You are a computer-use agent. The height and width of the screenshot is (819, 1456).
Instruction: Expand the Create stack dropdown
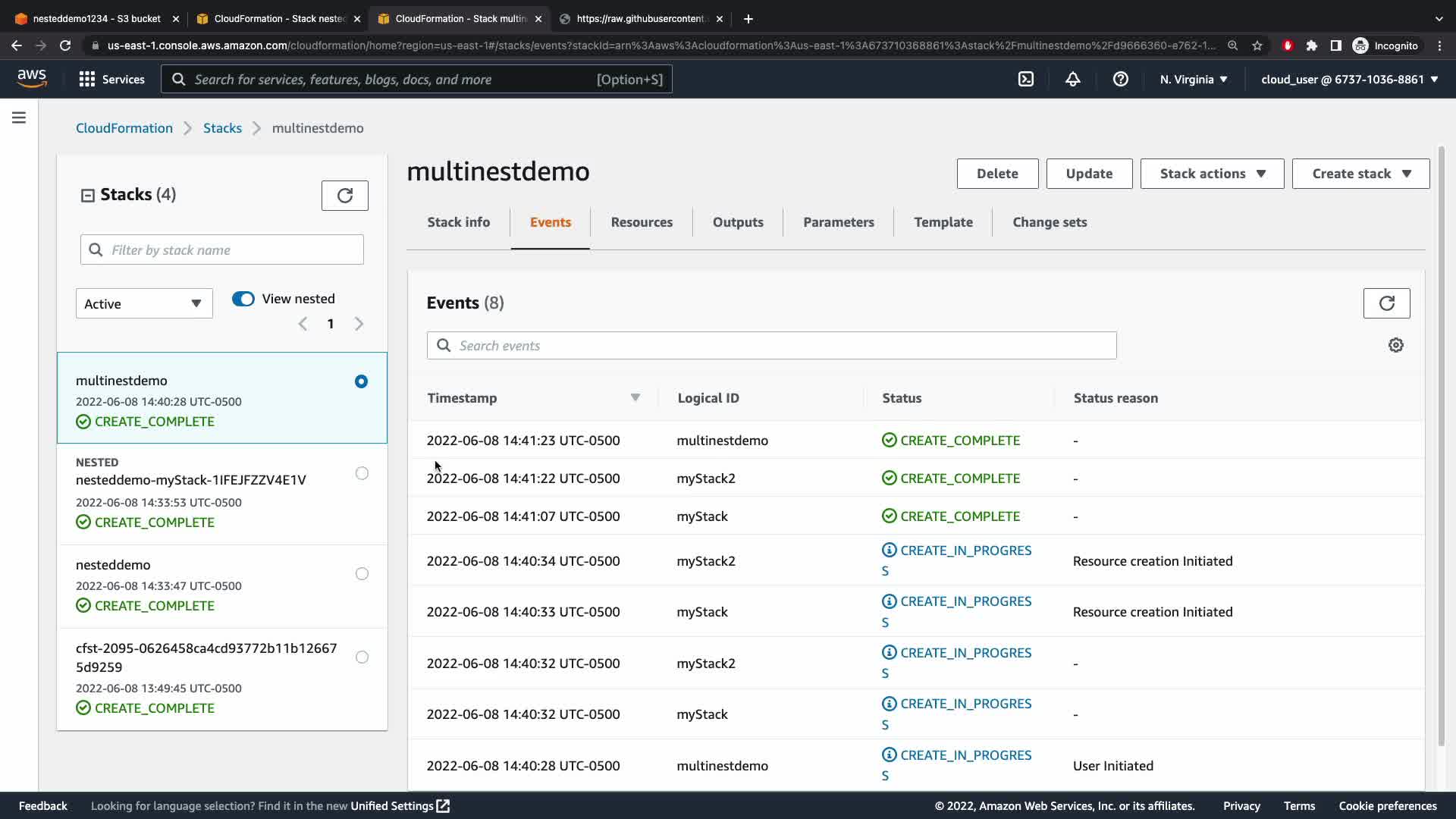tap(1360, 174)
